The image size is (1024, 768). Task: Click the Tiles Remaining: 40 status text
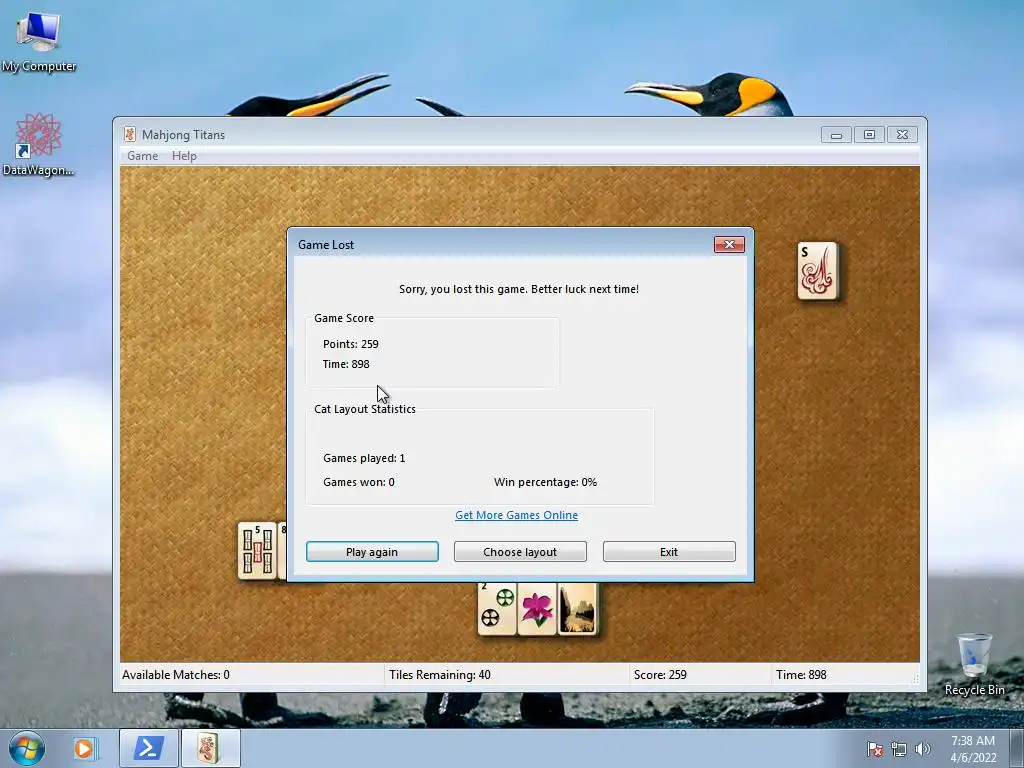click(440, 675)
